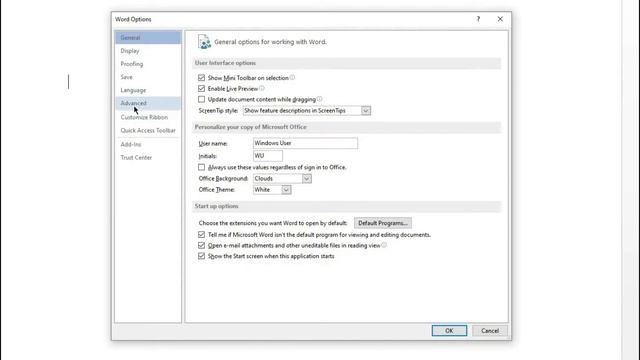The width and height of the screenshot is (640, 360).
Task: Click info icon beside Enable Live Preview
Action: [262, 88]
